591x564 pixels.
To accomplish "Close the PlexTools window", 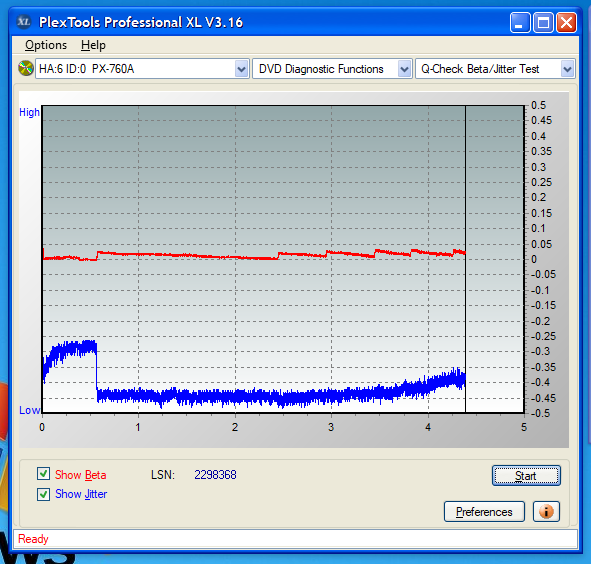I will 567,23.
